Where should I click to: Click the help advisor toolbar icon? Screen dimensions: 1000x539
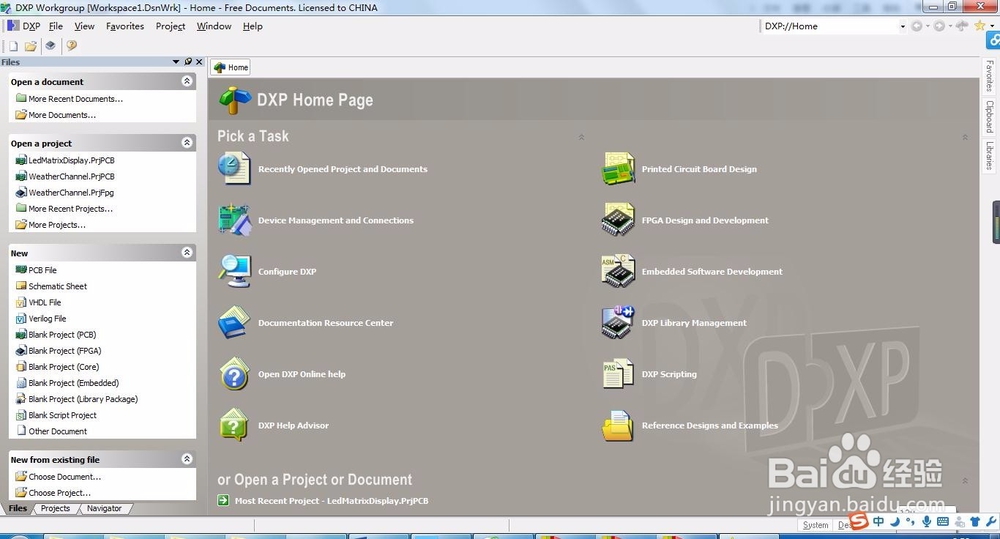pyautogui.click(x=71, y=45)
